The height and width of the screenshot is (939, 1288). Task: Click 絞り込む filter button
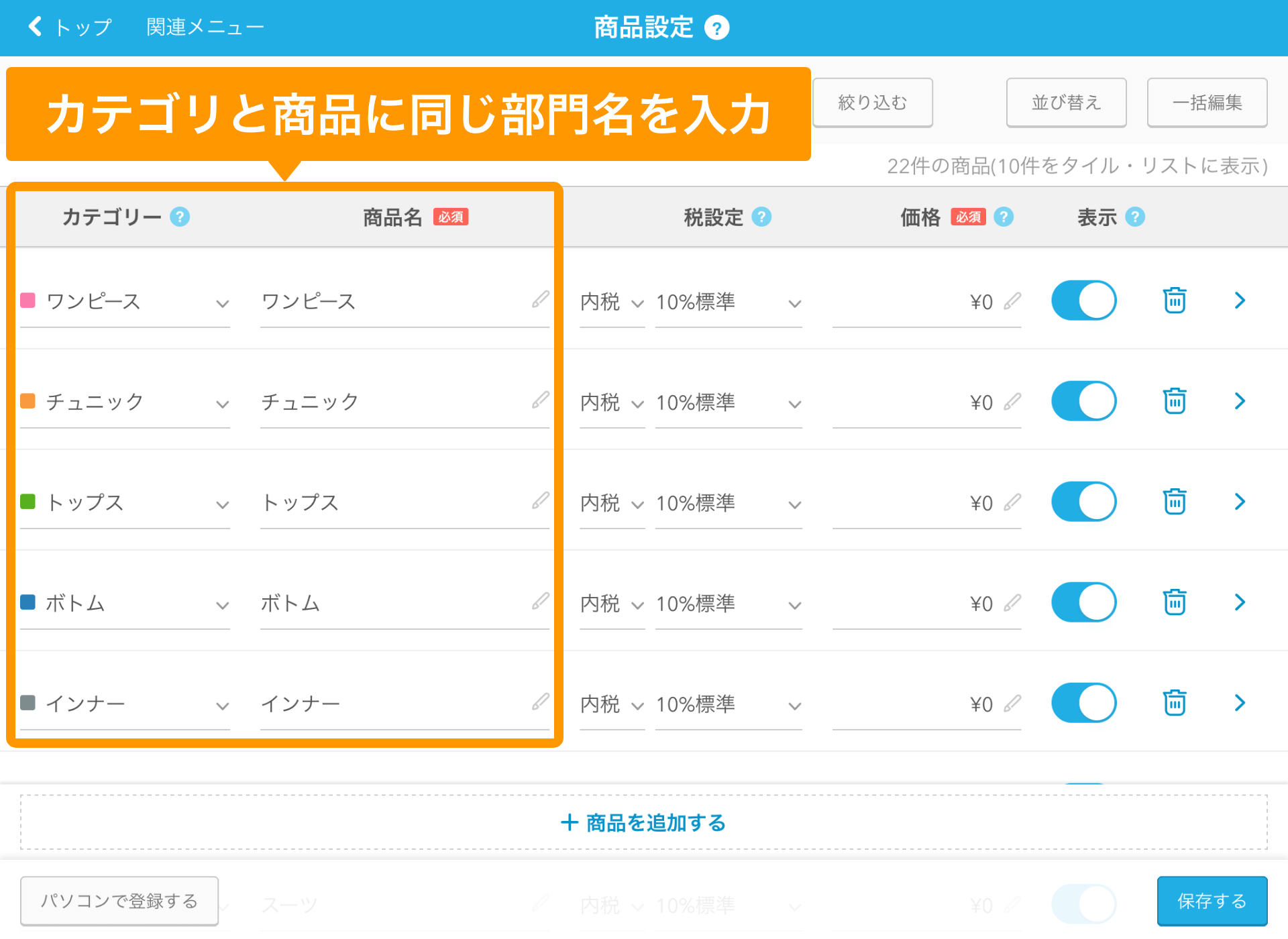pos(873,102)
